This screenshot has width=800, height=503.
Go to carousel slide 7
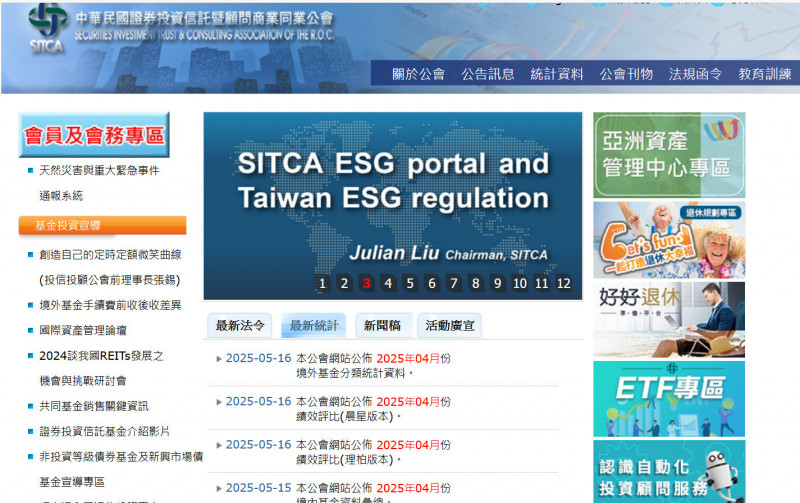click(x=454, y=283)
